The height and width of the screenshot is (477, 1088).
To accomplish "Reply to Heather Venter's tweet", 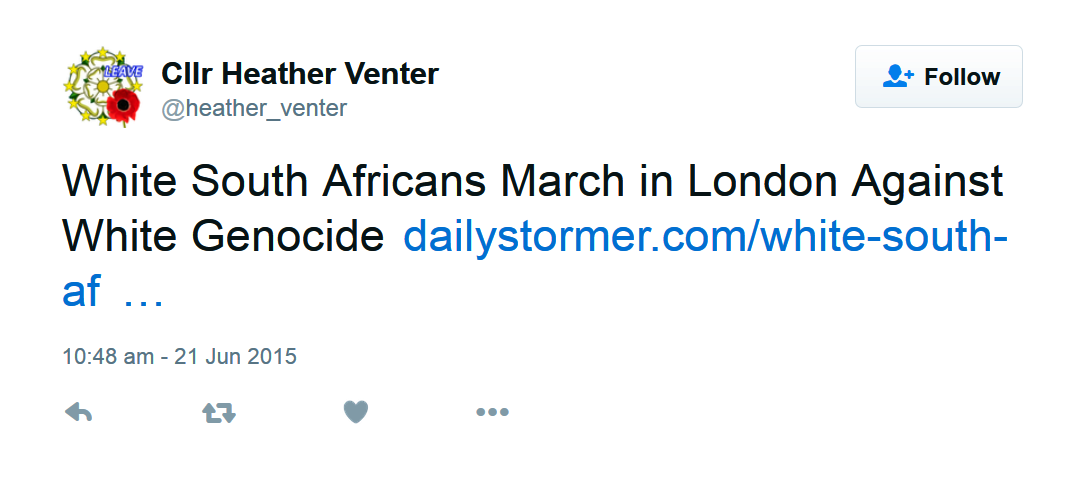I will tap(78, 412).
